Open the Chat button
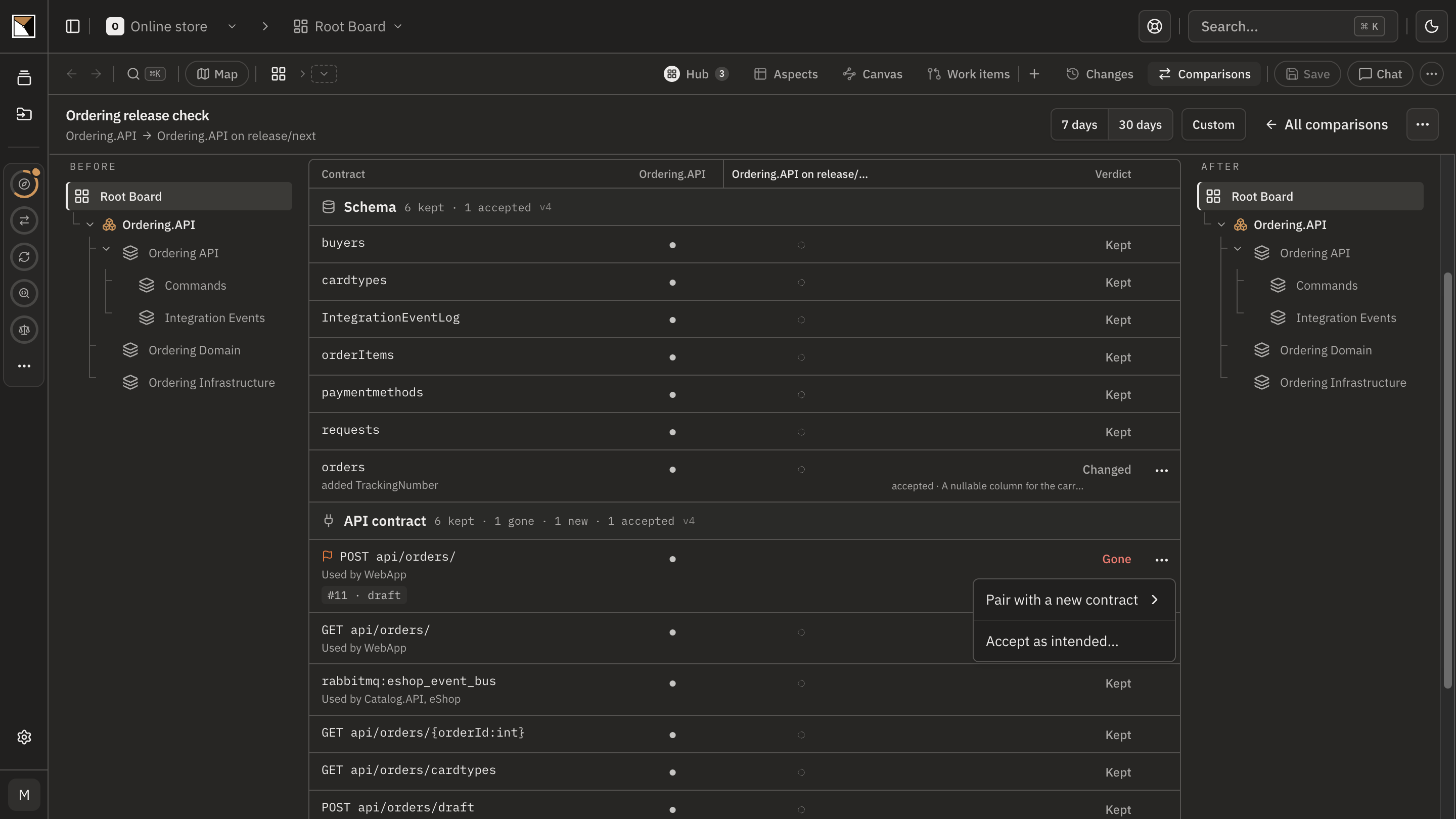The width and height of the screenshot is (1456, 819). coord(1380,74)
